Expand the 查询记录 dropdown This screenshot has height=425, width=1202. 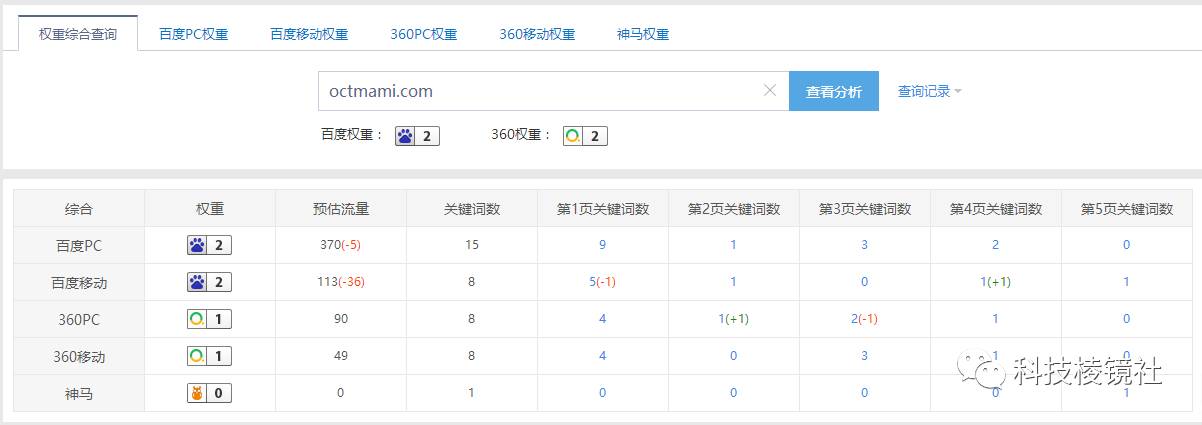(929, 91)
